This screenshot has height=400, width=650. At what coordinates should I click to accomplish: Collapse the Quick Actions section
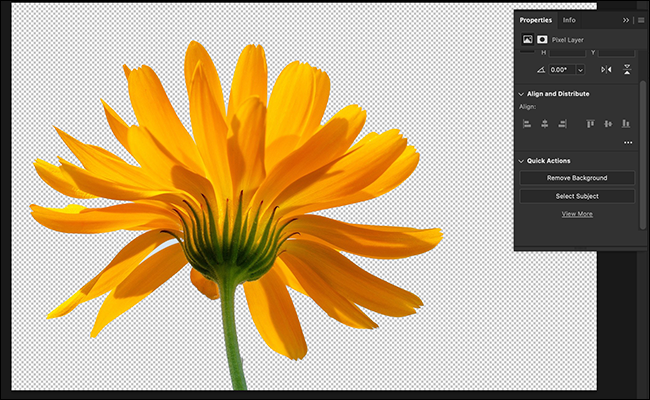coord(521,161)
